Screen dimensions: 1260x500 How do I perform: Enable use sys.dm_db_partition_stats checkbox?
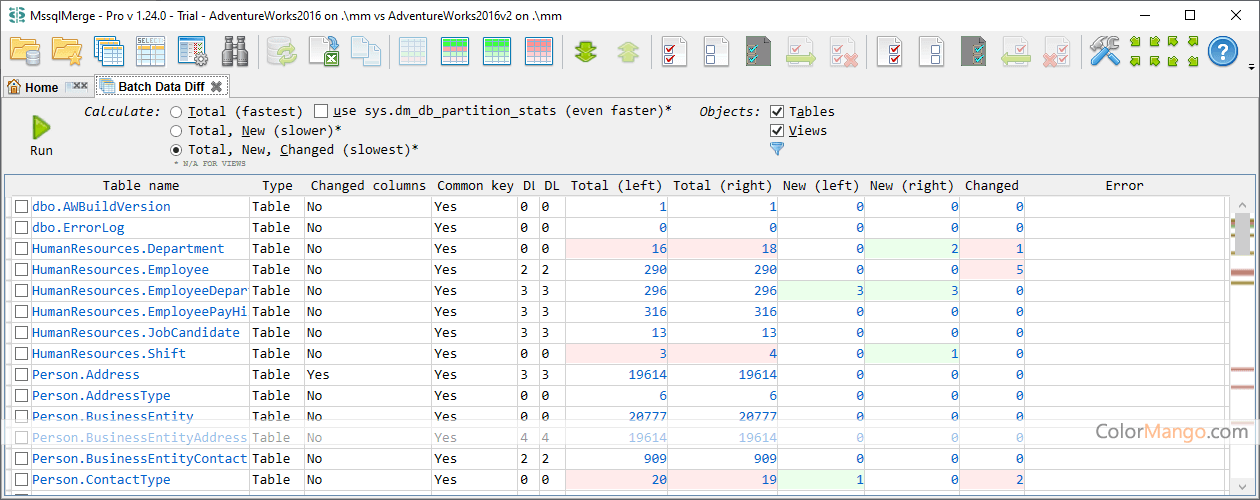(x=321, y=111)
